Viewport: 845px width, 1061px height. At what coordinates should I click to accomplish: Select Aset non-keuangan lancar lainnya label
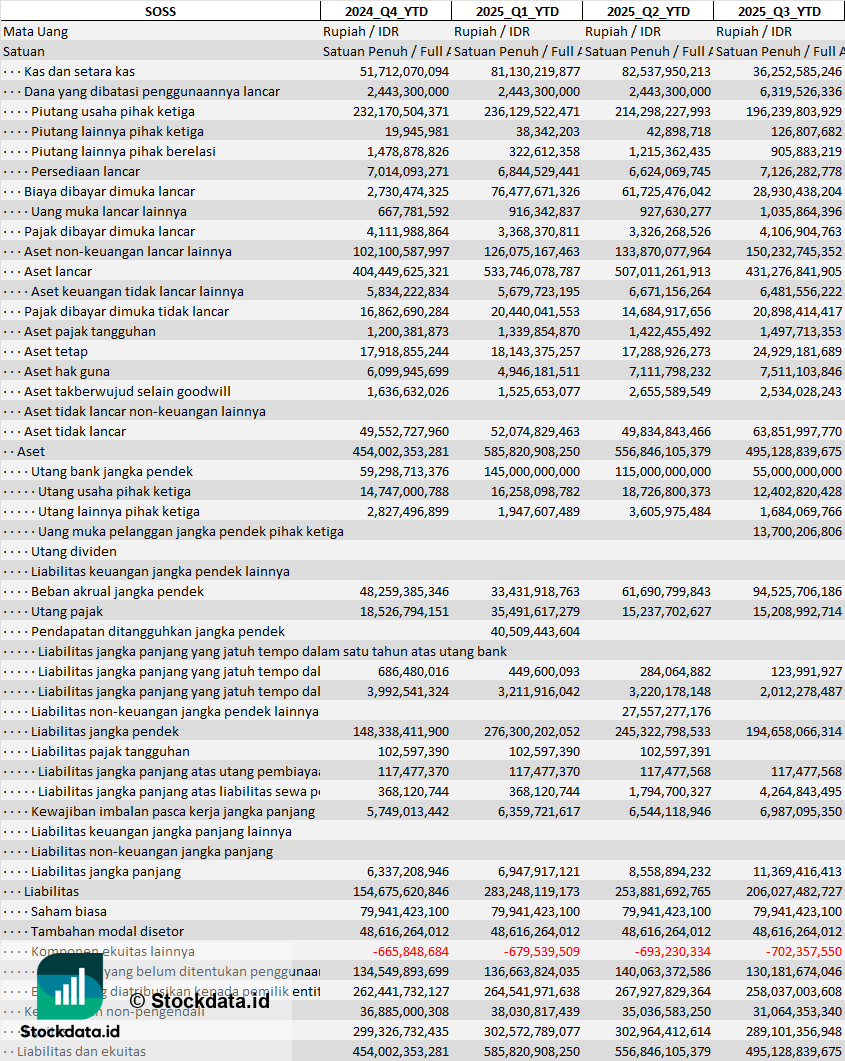[x=128, y=252]
